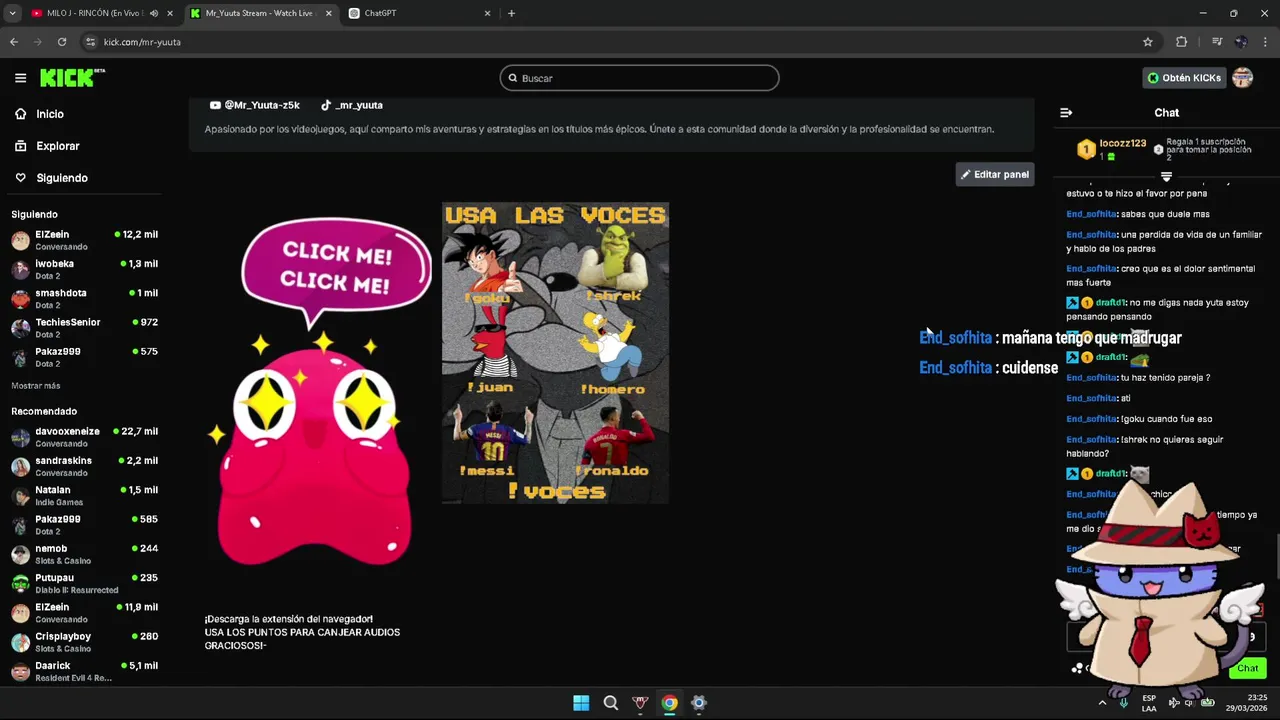This screenshot has height=720, width=1280.
Task: Close the Mr_Yuuta Stream tab
Action: [x=328, y=13]
